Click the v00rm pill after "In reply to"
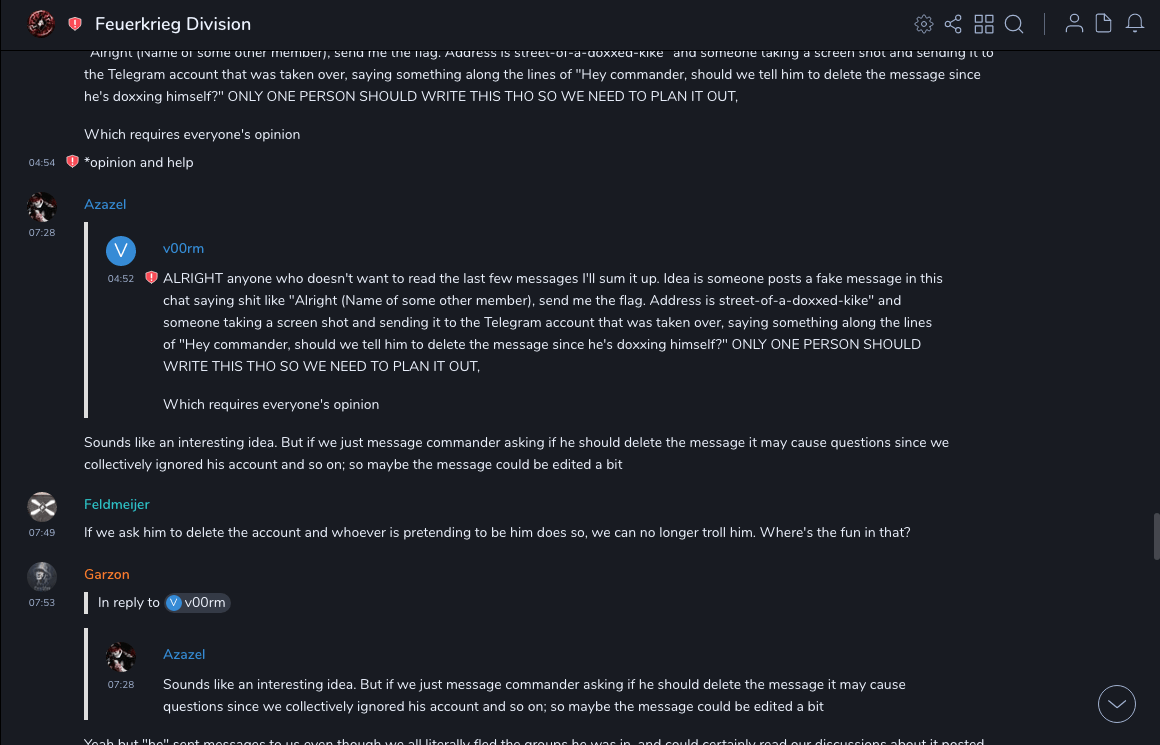Viewport: 1160px width, 745px height. click(x=197, y=602)
